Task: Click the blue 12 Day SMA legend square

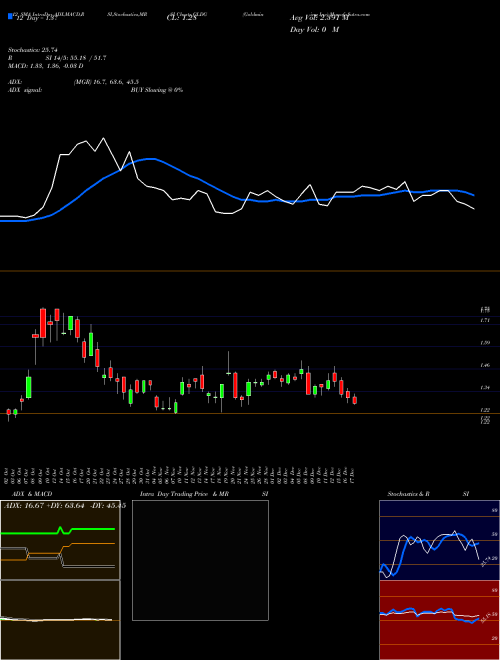Action: tap(10, 16)
